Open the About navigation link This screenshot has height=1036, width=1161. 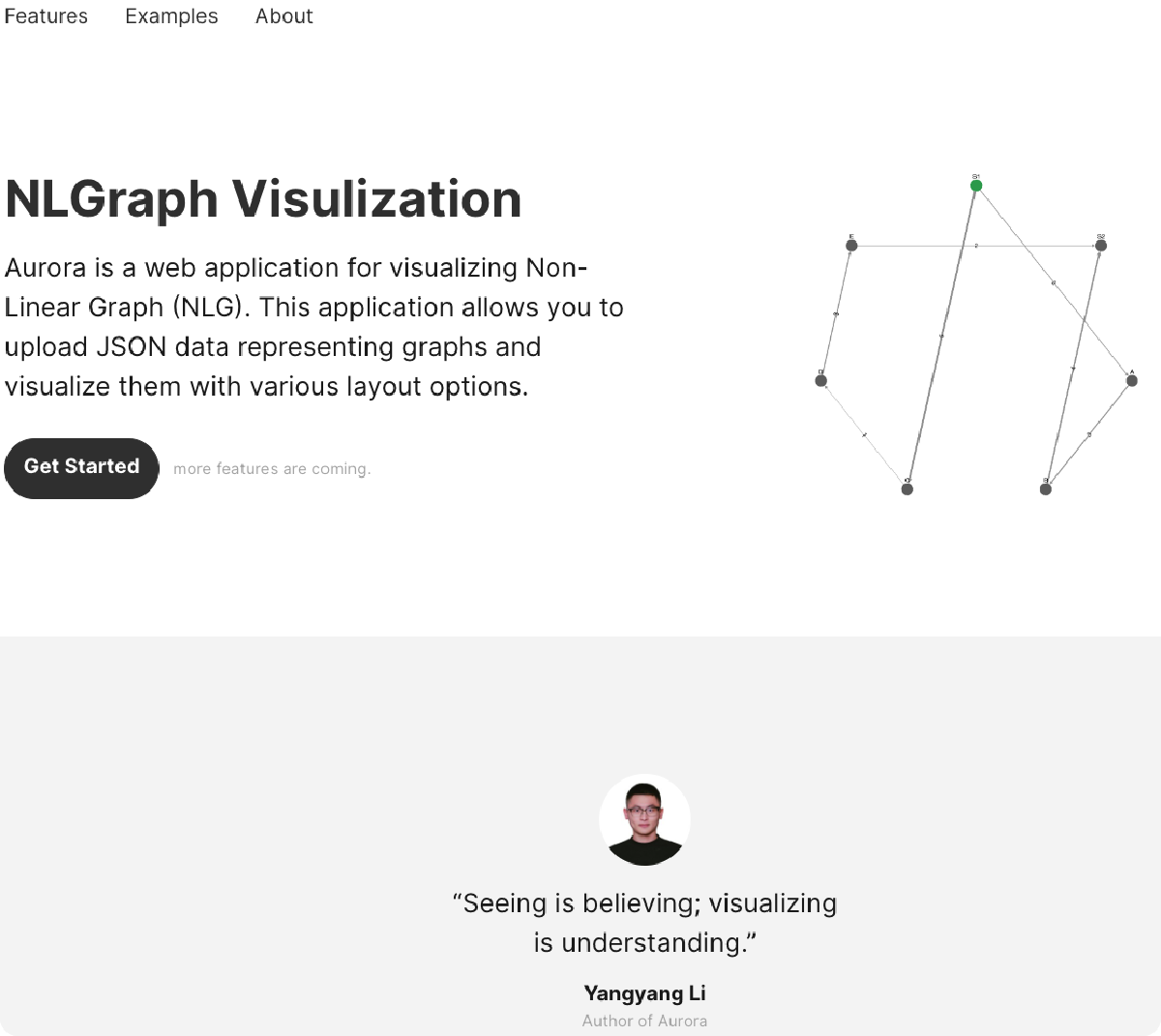pos(283,16)
